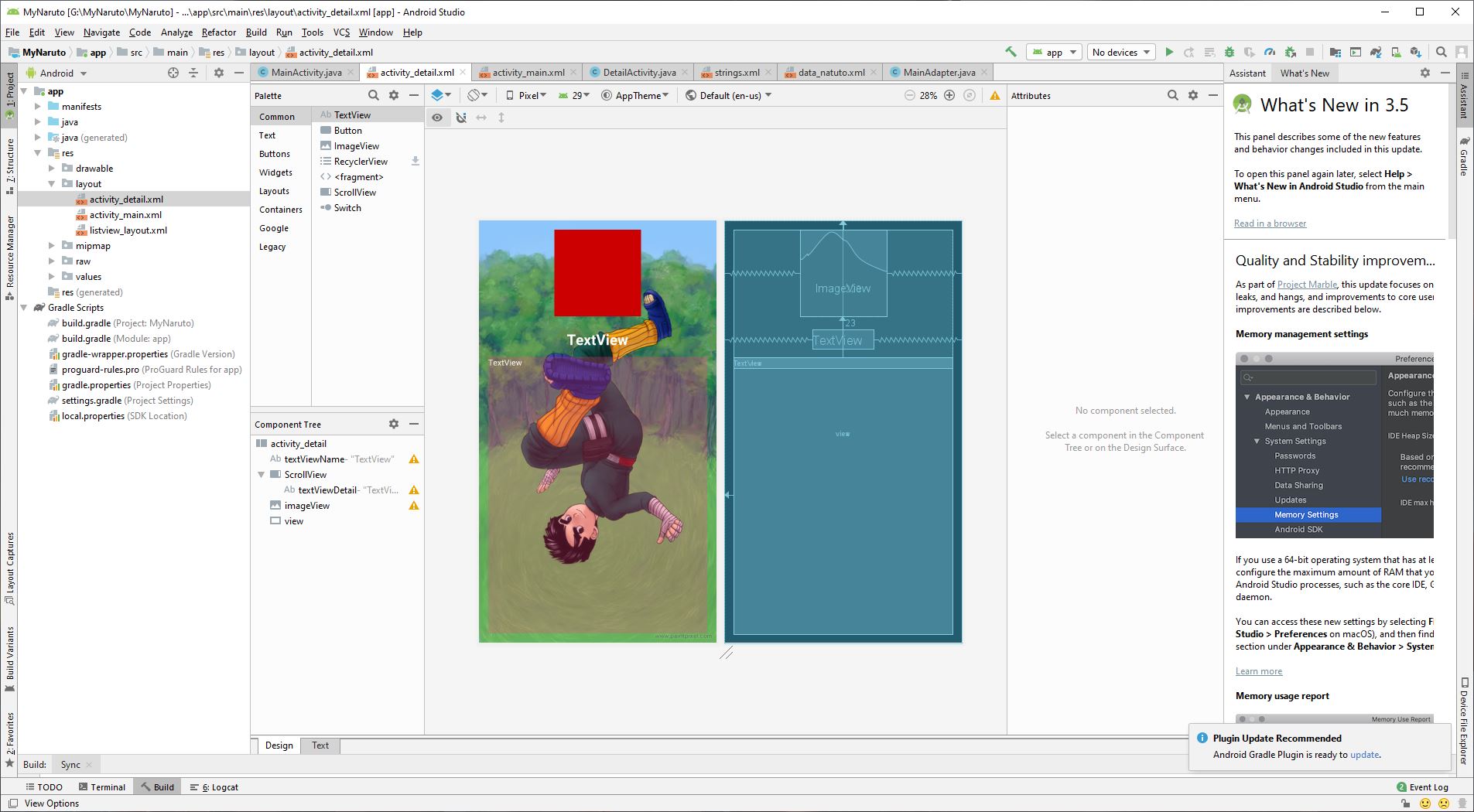
Task: Open the SDK Manager icon
Action: click(x=1416, y=52)
